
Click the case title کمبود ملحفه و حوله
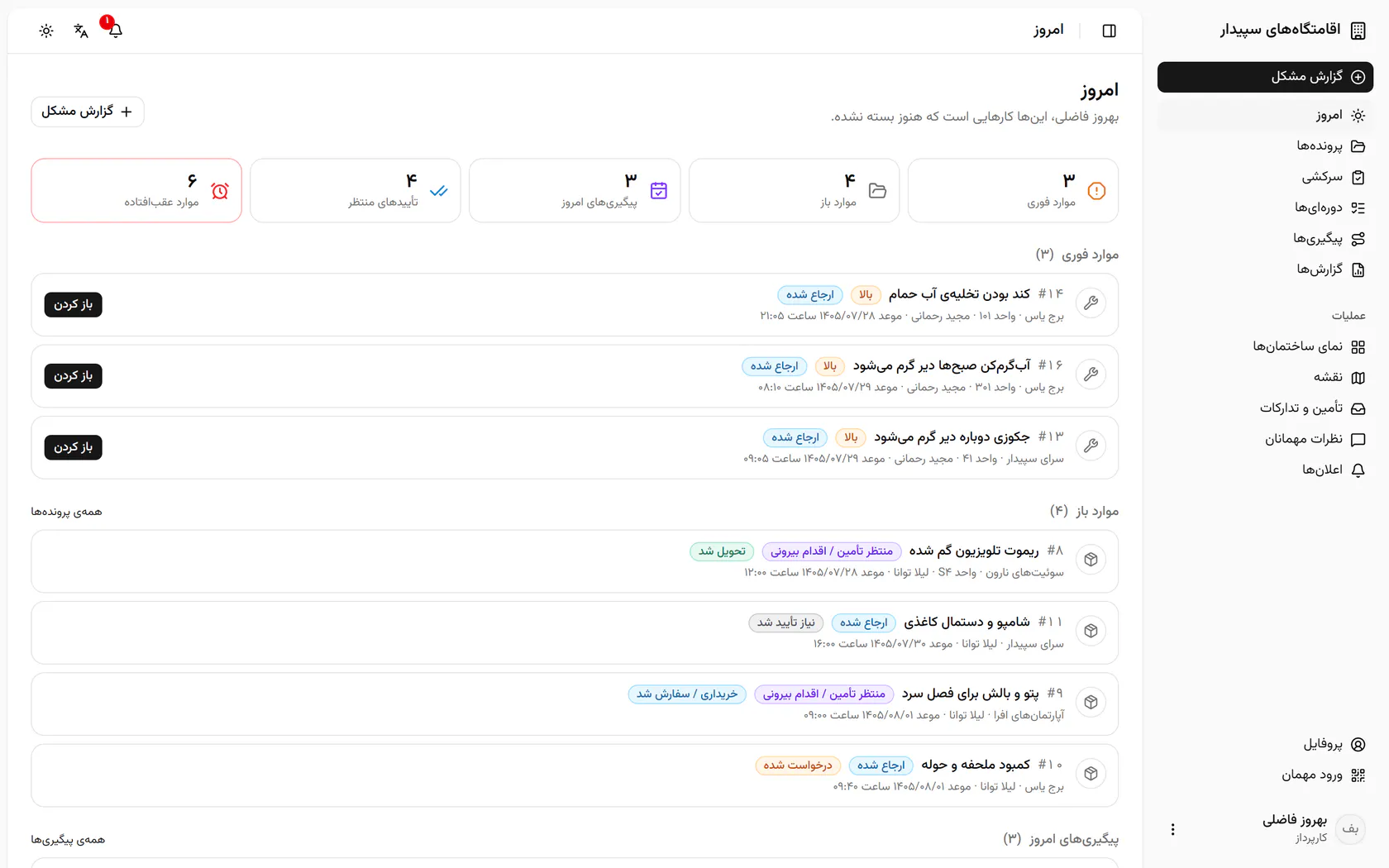[976, 765]
